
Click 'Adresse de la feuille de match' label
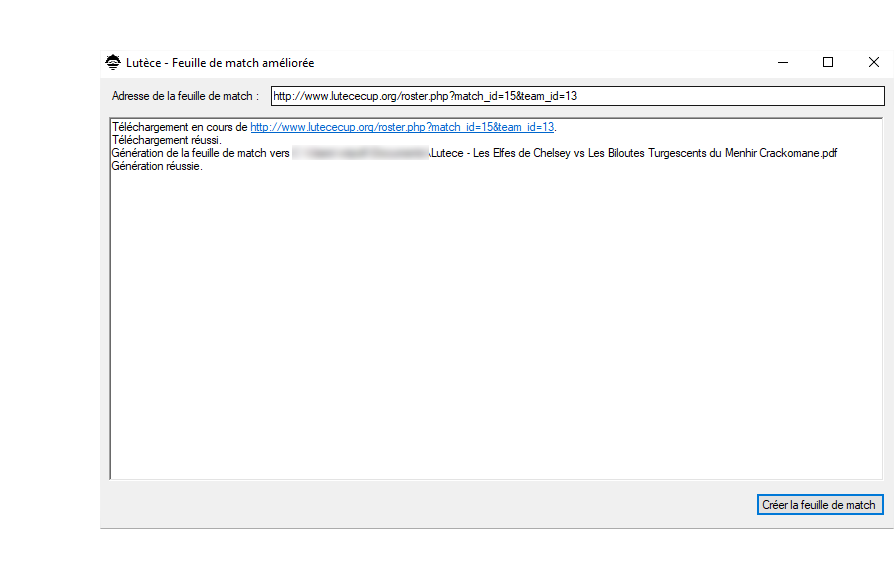click(x=185, y=96)
